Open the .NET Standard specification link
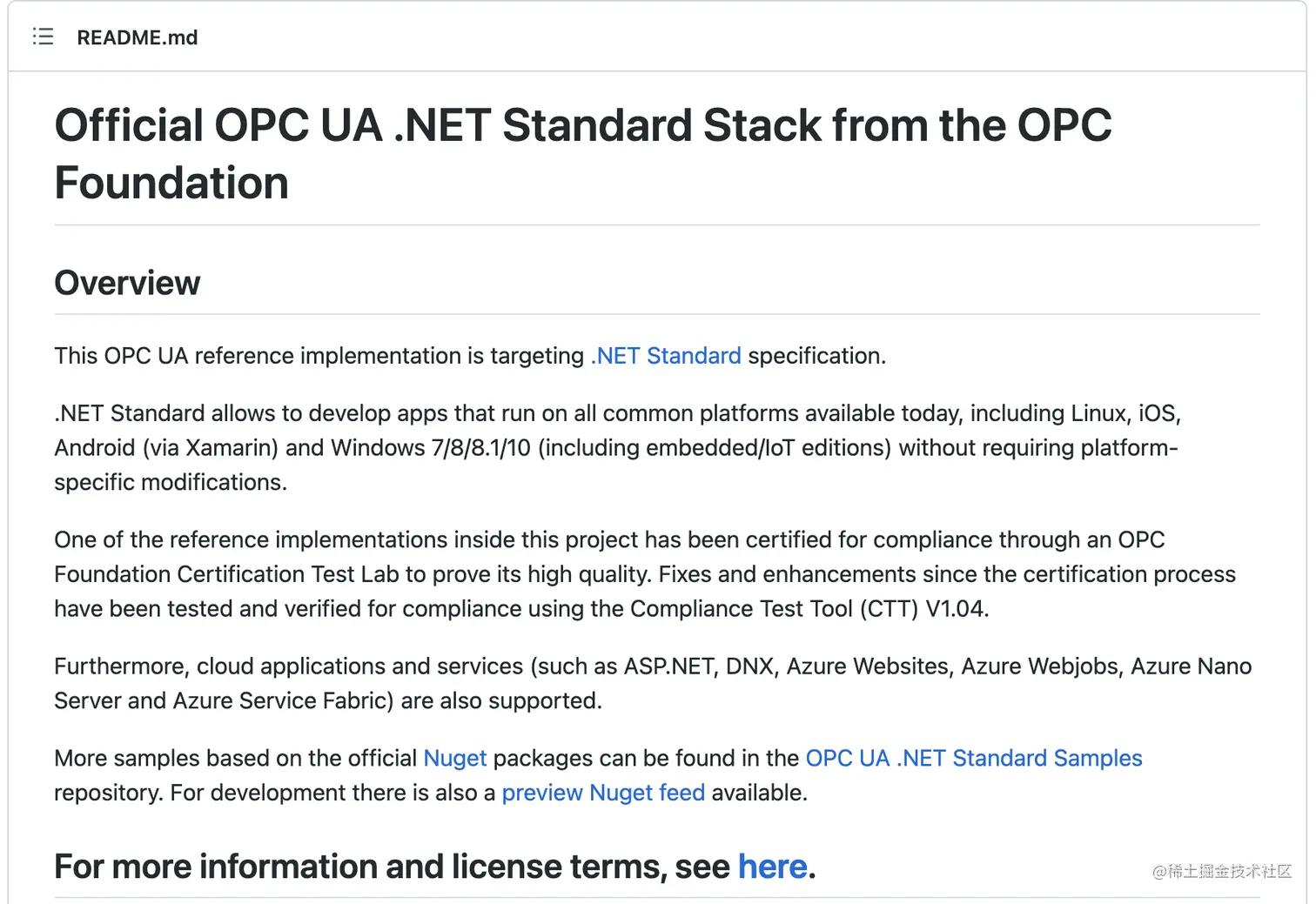Screen dimensions: 1316x904 click(x=666, y=356)
